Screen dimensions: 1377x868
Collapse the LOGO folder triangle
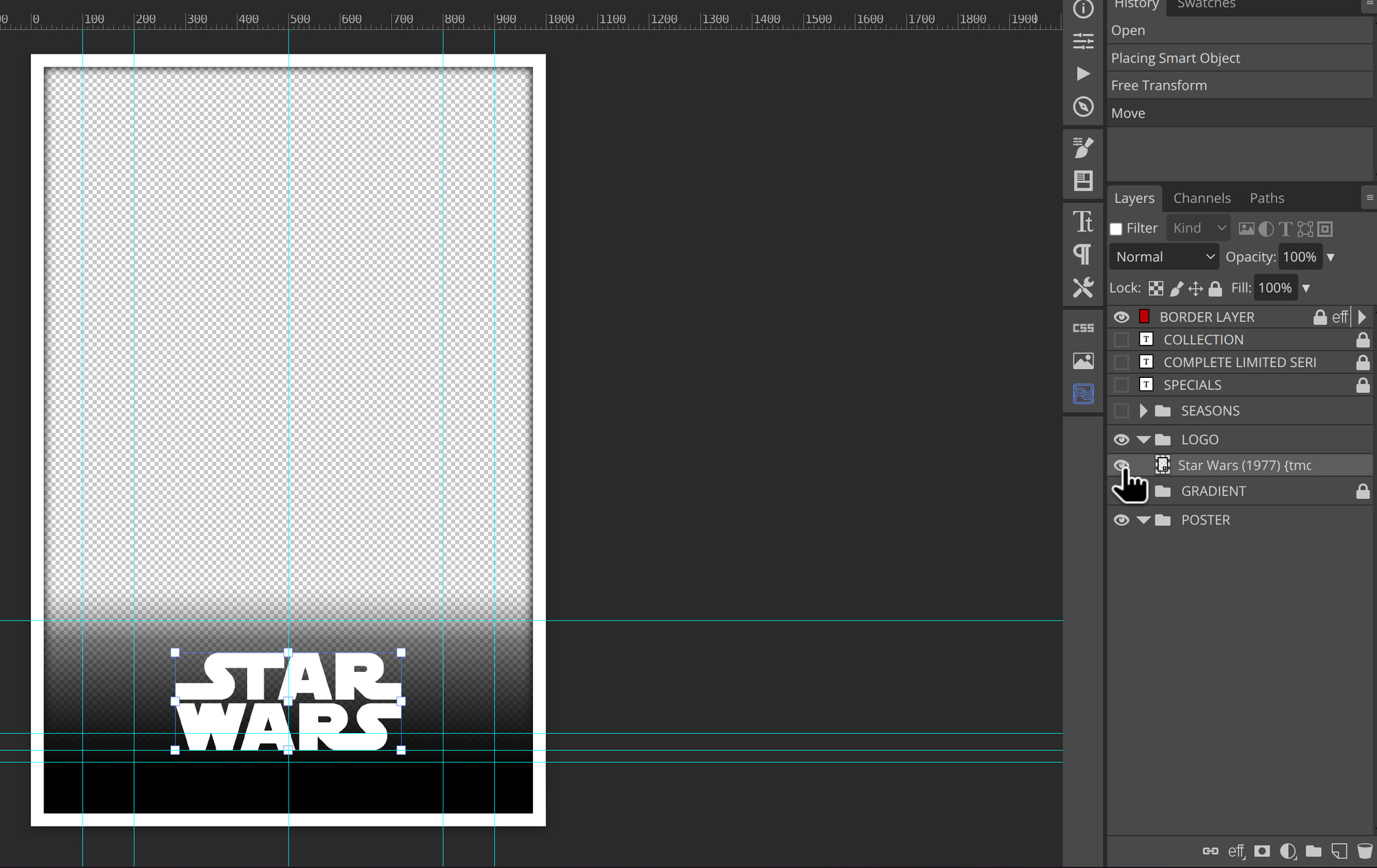tap(1144, 439)
